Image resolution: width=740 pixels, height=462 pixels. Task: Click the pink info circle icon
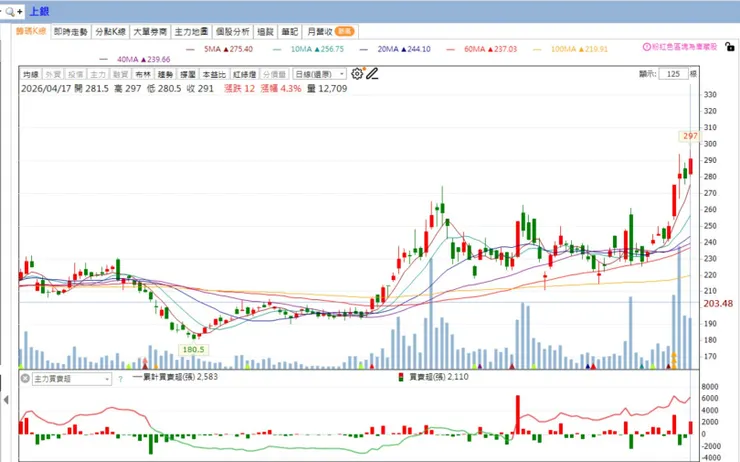tap(647, 47)
